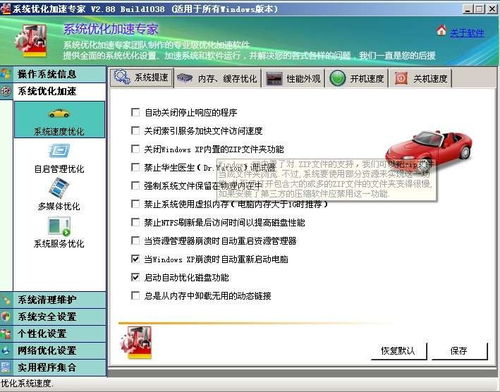
Task: Open 自启管理优化 icon in sidebar
Action: point(59,151)
